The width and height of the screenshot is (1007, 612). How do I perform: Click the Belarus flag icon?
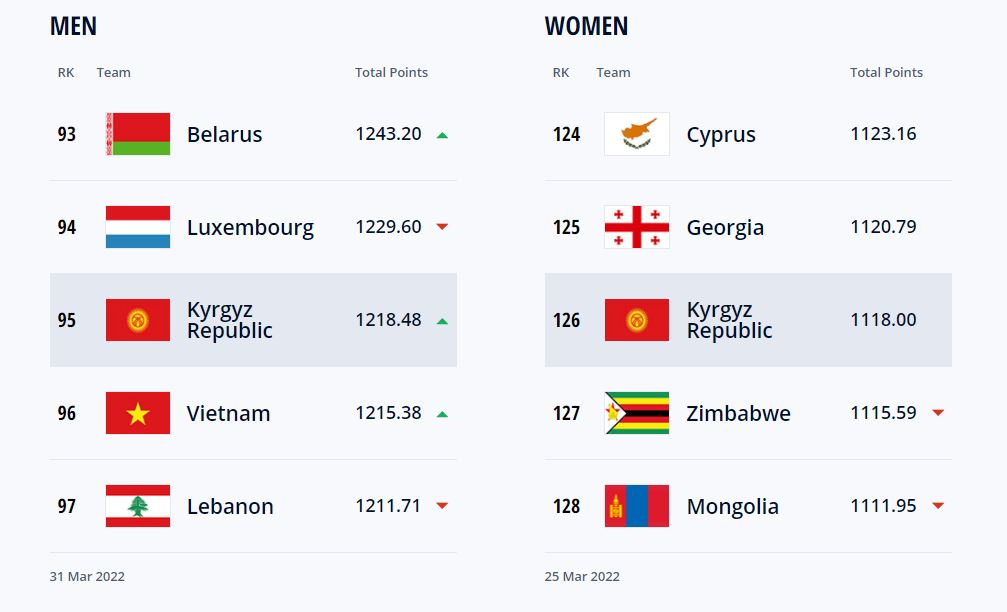coord(138,134)
